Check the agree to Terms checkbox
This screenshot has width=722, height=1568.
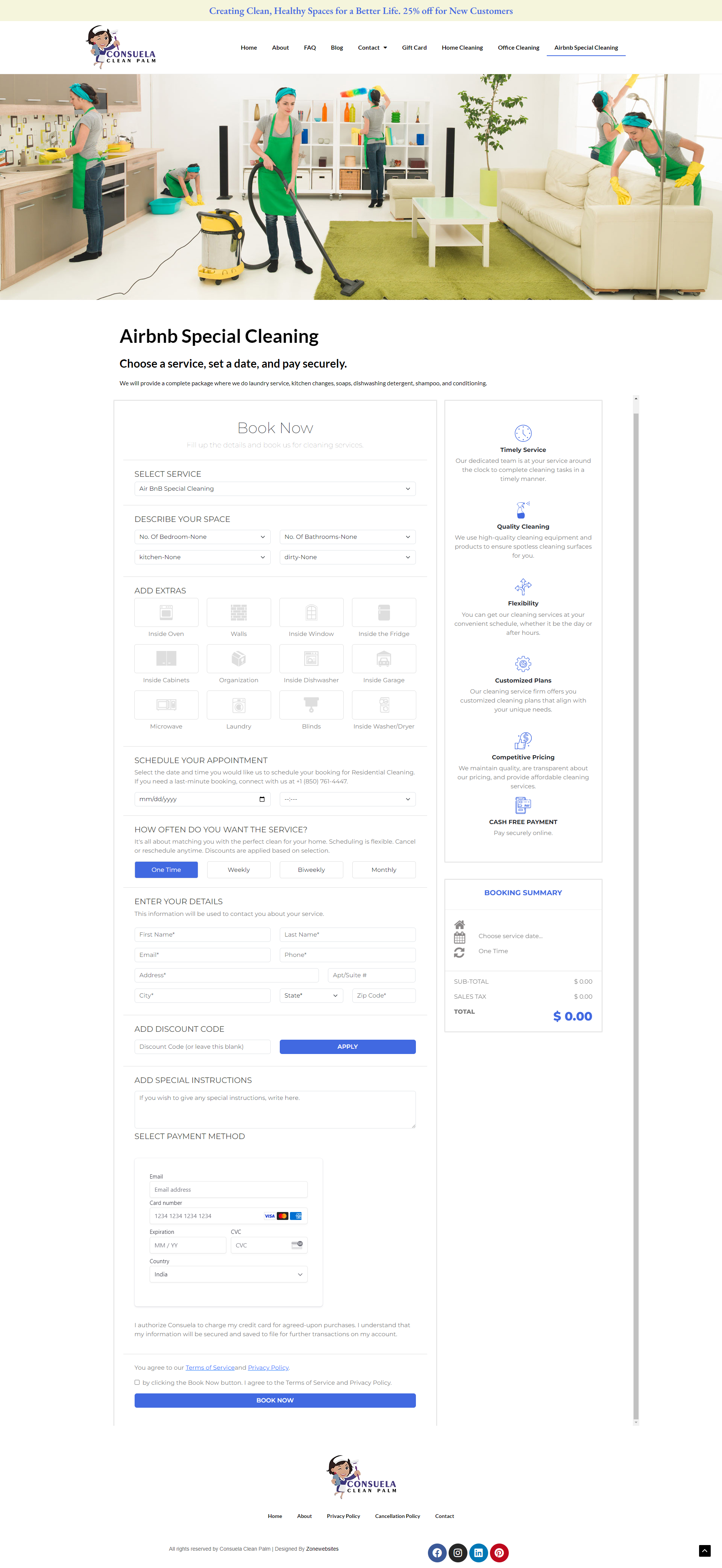pos(137,1382)
